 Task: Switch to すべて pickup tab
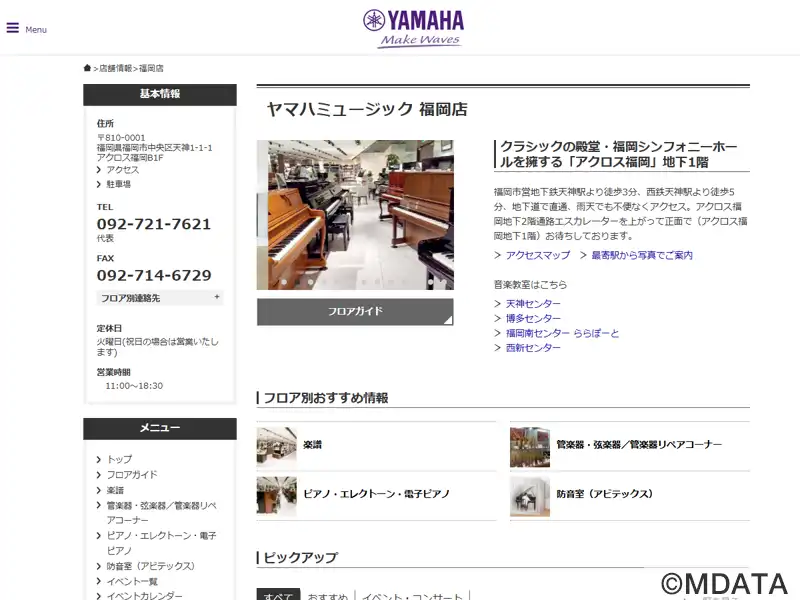[x=278, y=595]
